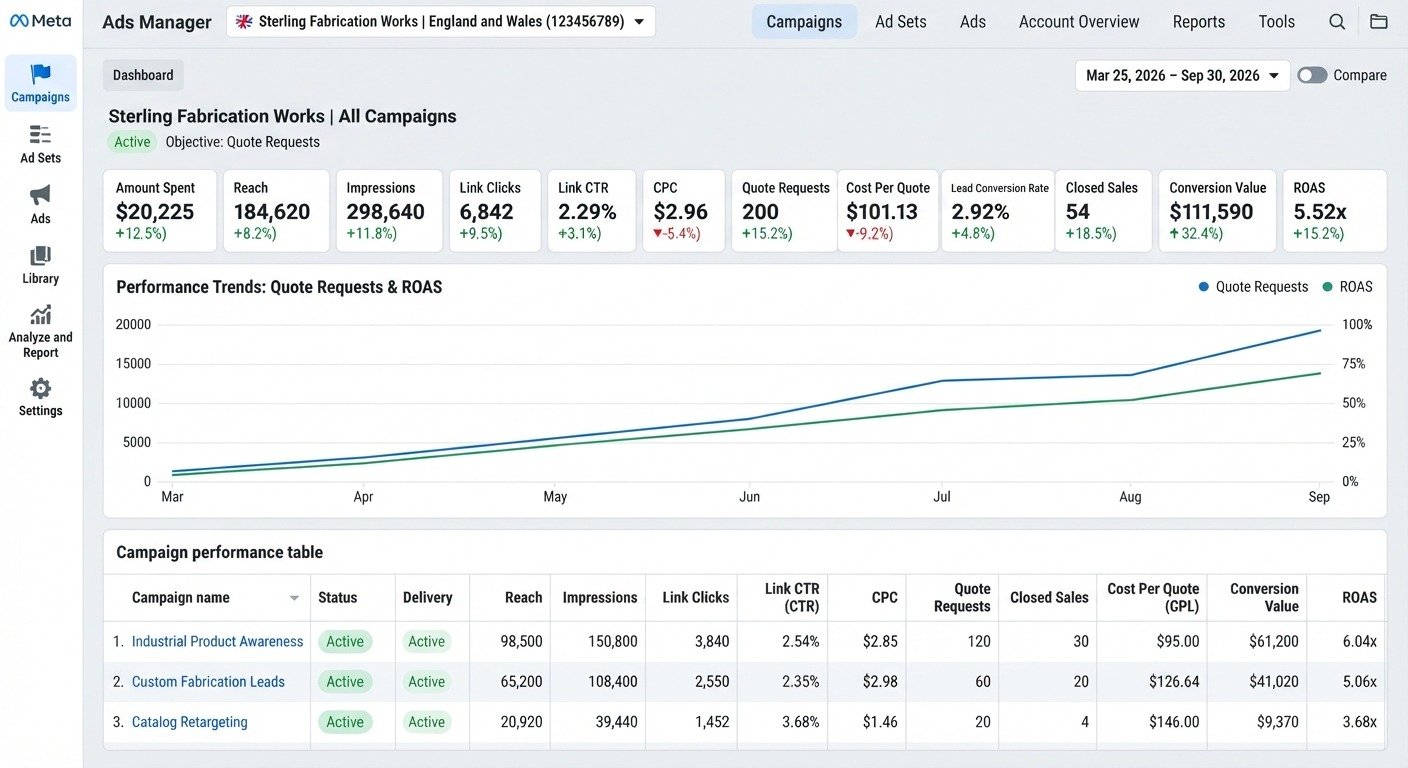Click the CPC column header
1408x768 pixels.
pyautogui.click(x=884, y=598)
